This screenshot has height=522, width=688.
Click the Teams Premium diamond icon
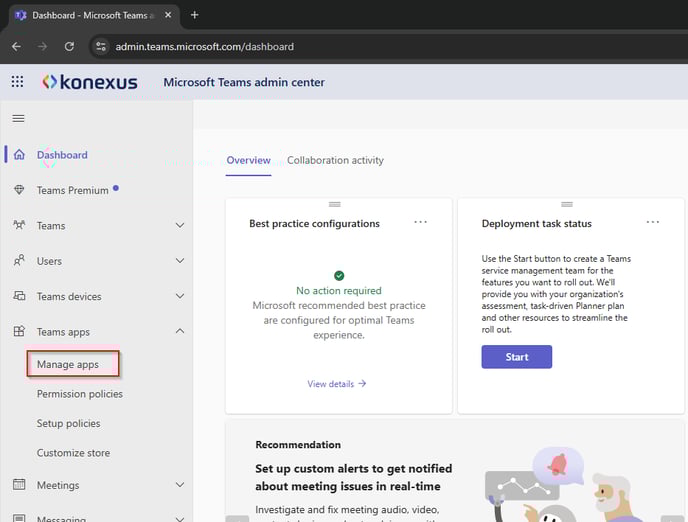(x=19, y=190)
